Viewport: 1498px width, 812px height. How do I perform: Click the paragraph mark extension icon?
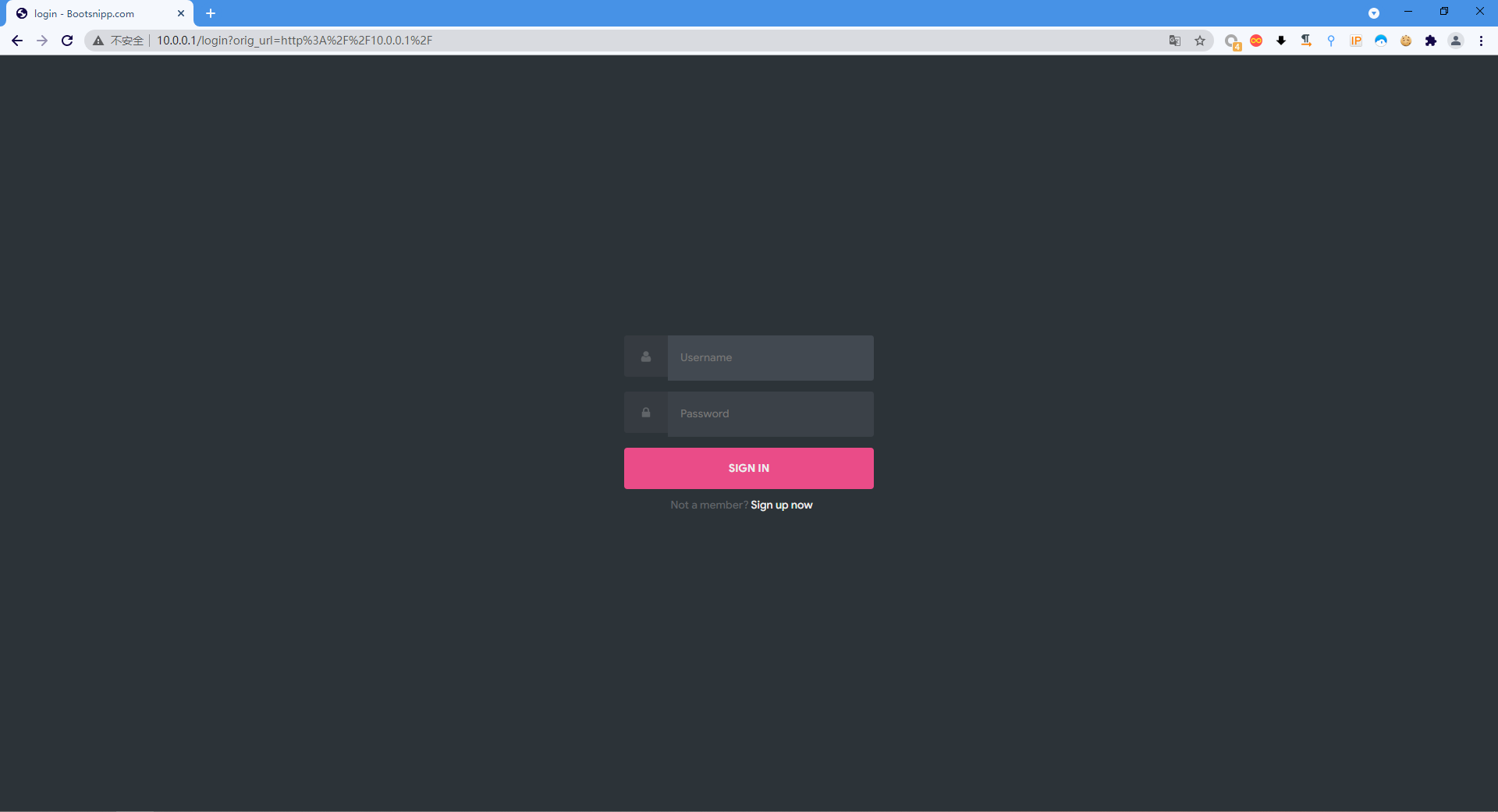[x=1306, y=41]
